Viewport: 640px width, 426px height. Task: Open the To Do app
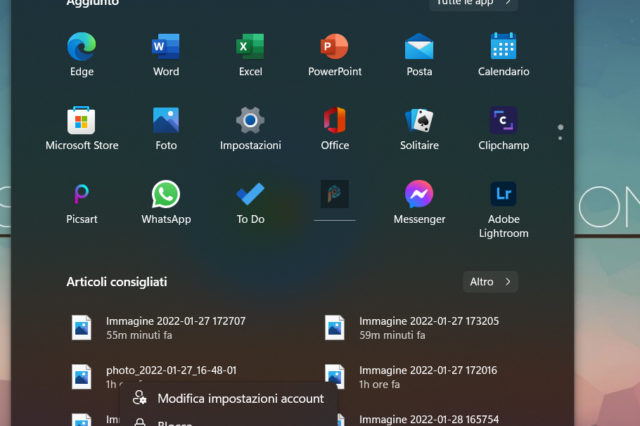pyautogui.click(x=250, y=202)
